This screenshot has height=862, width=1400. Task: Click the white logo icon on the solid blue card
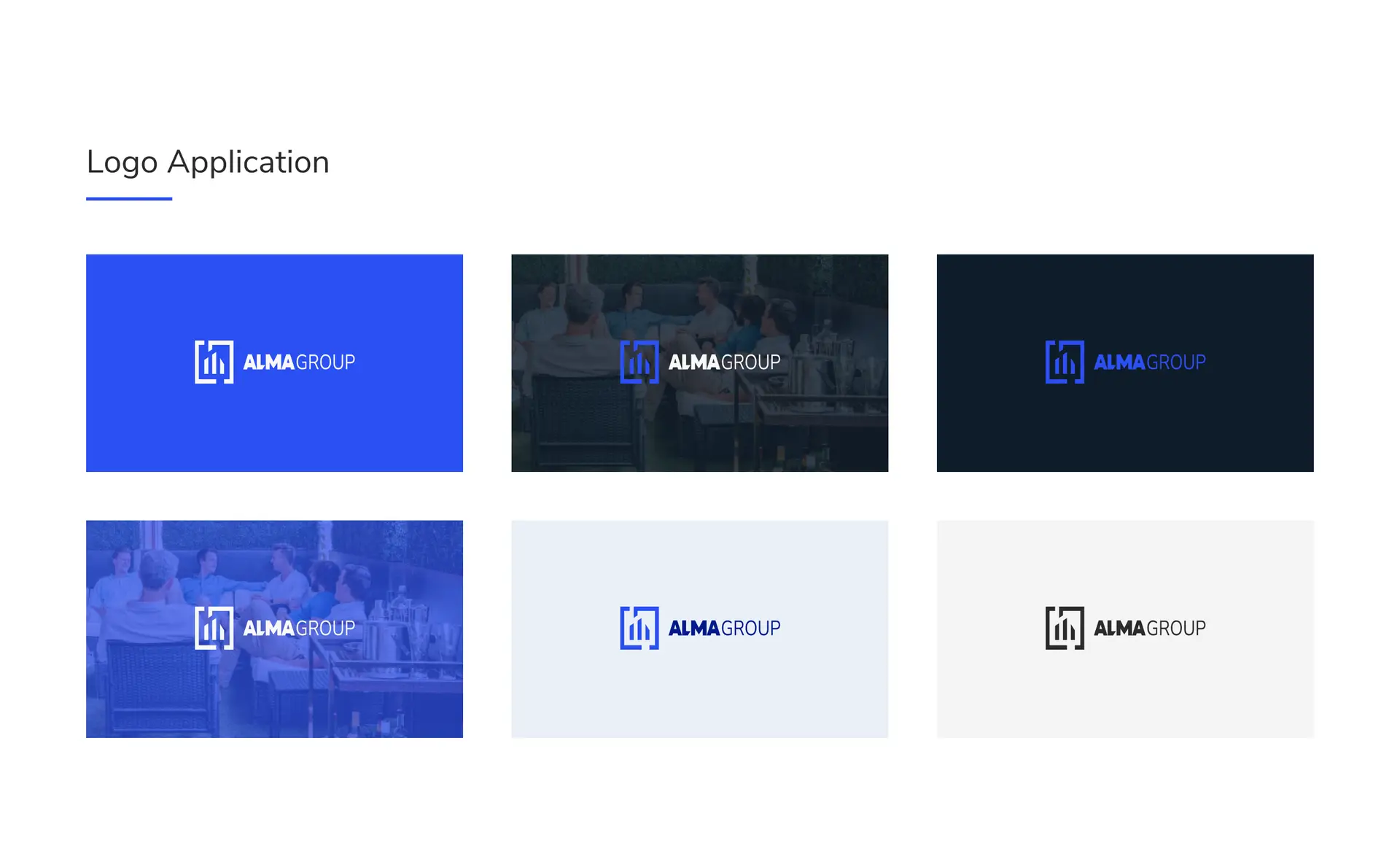point(214,362)
